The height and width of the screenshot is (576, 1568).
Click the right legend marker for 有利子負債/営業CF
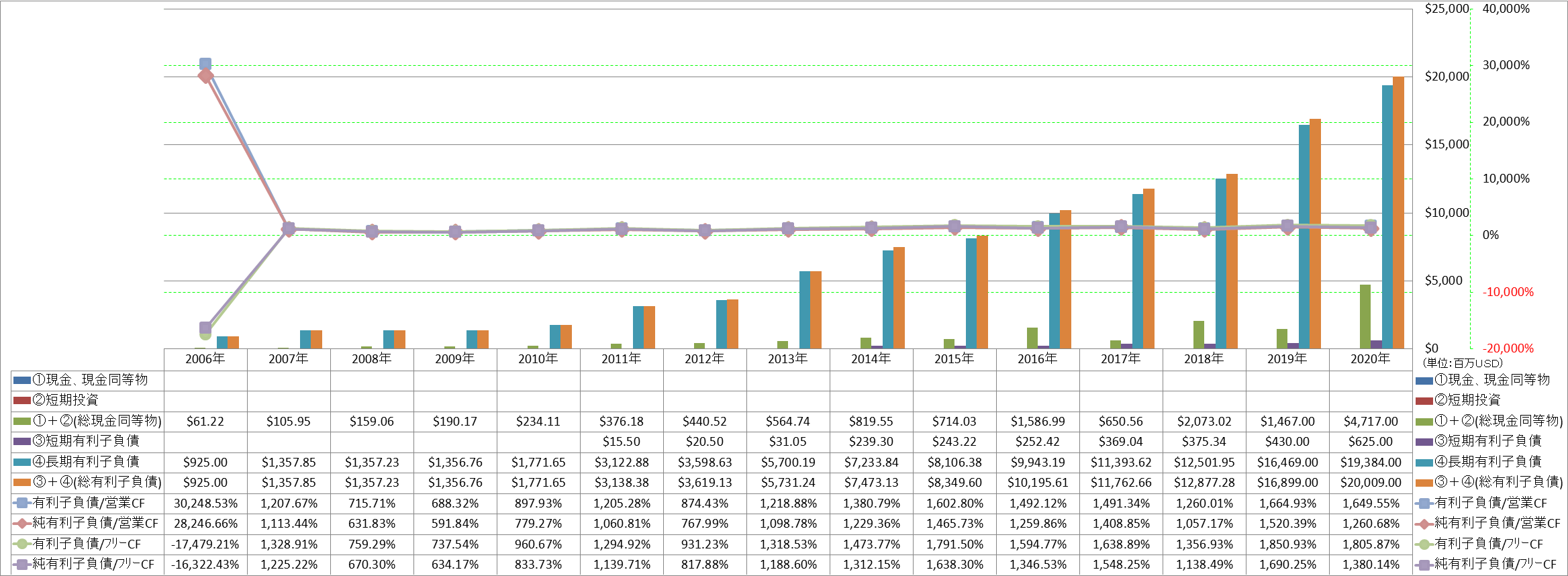pos(1424,503)
